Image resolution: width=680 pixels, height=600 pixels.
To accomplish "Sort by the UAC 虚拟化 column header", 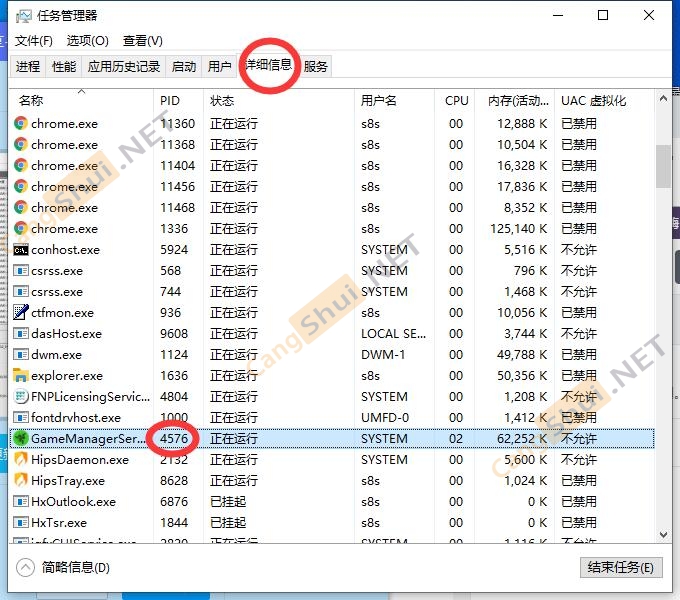I will click(x=604, y=101).
